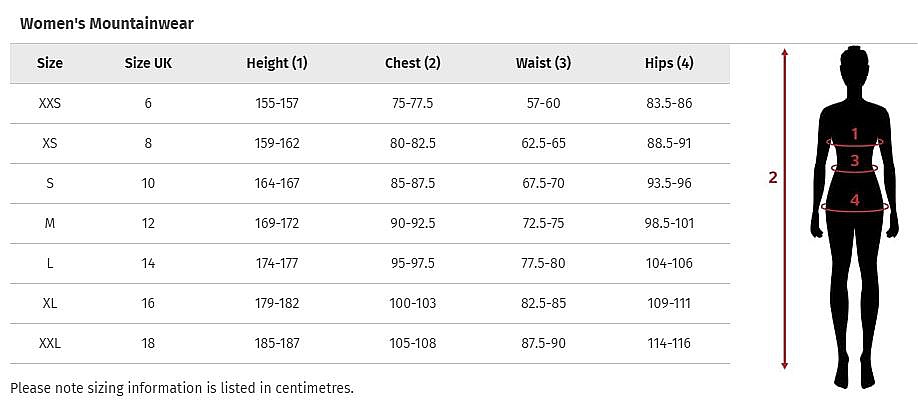The image size is (918, 411).
Task: Click the UK size 12 cell
Action: coord(148,223)
